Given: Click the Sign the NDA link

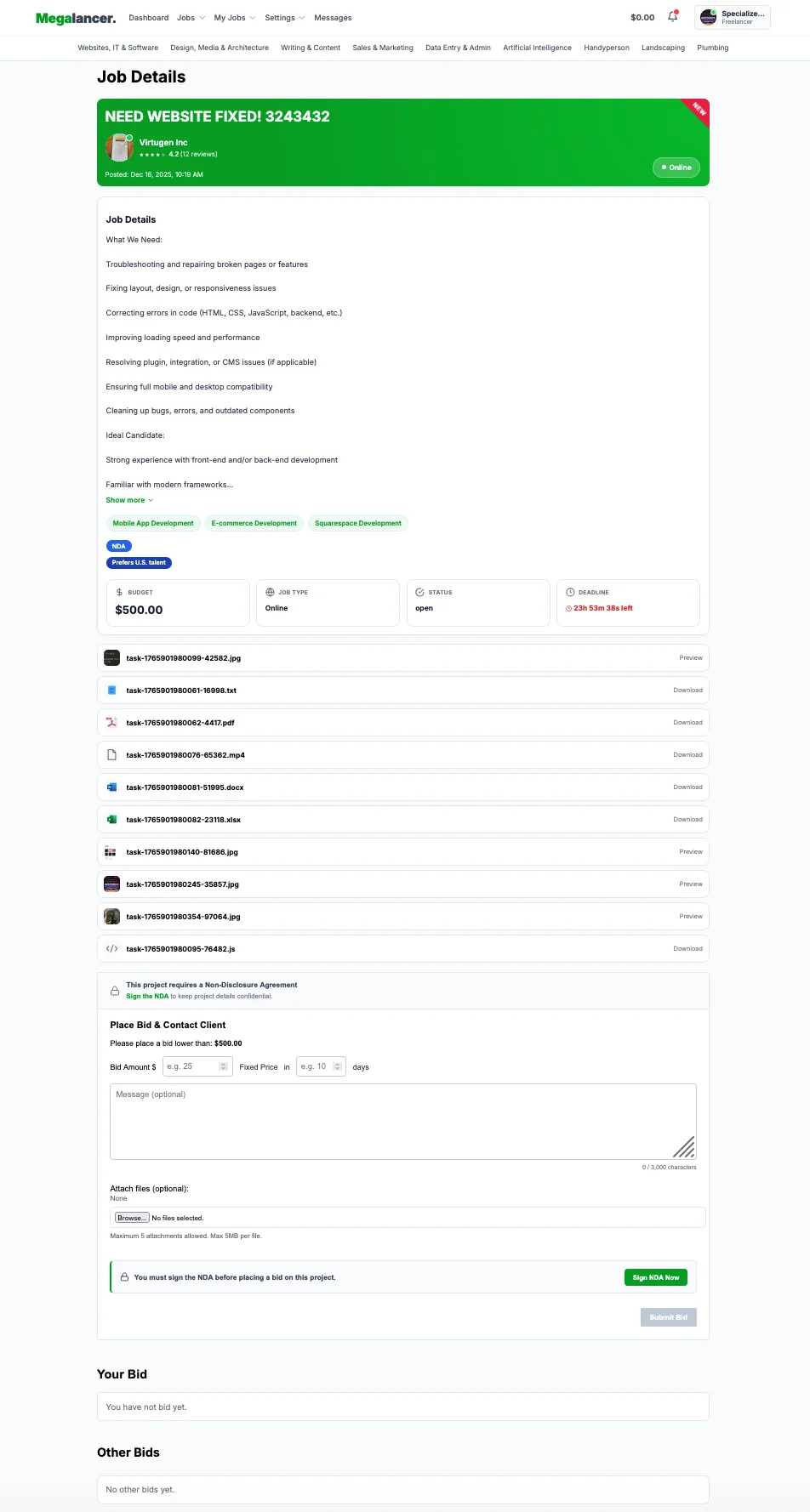Looking at the screenshot, I should [146, 996].
